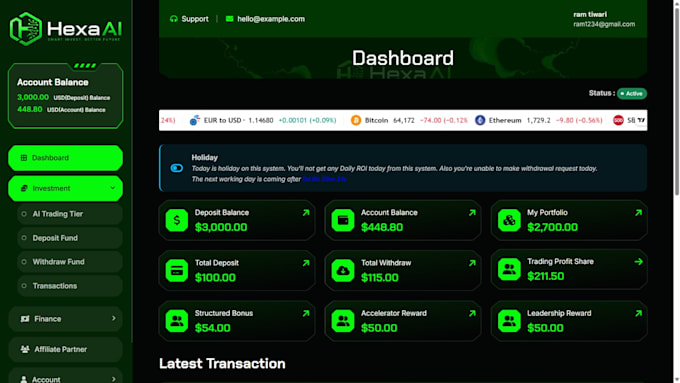Click the HexaAI logo
Image resolution: width=680 pixels, height=383 pixels.
pos(65,29)
